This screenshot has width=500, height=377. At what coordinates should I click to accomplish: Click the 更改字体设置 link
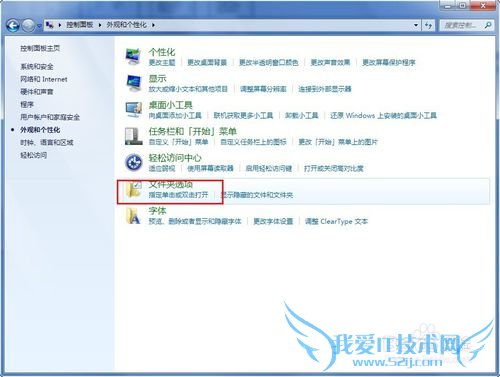click(x=273, y=221)
